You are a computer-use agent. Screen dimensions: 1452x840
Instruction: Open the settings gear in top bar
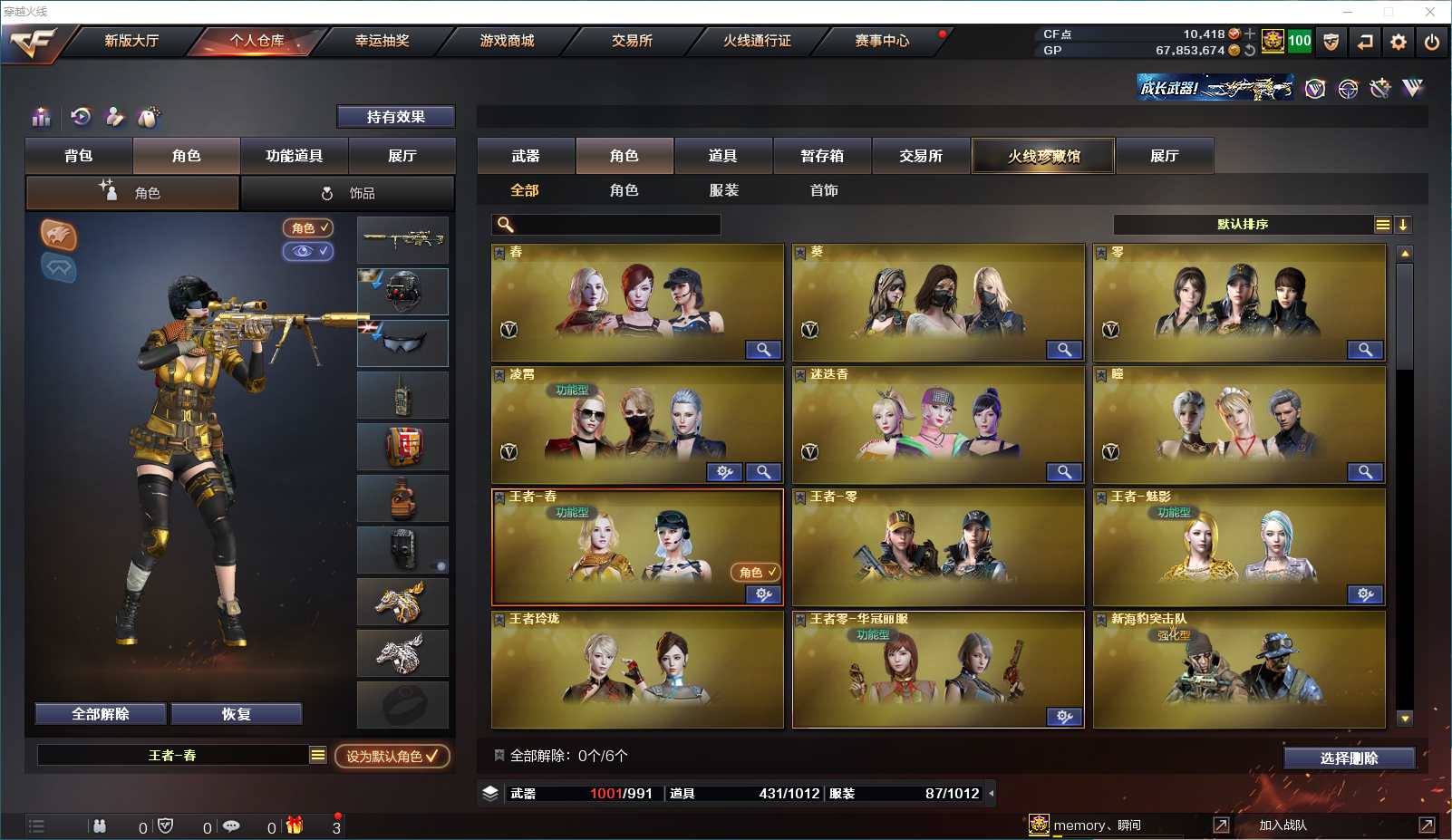click(1399, 42)
